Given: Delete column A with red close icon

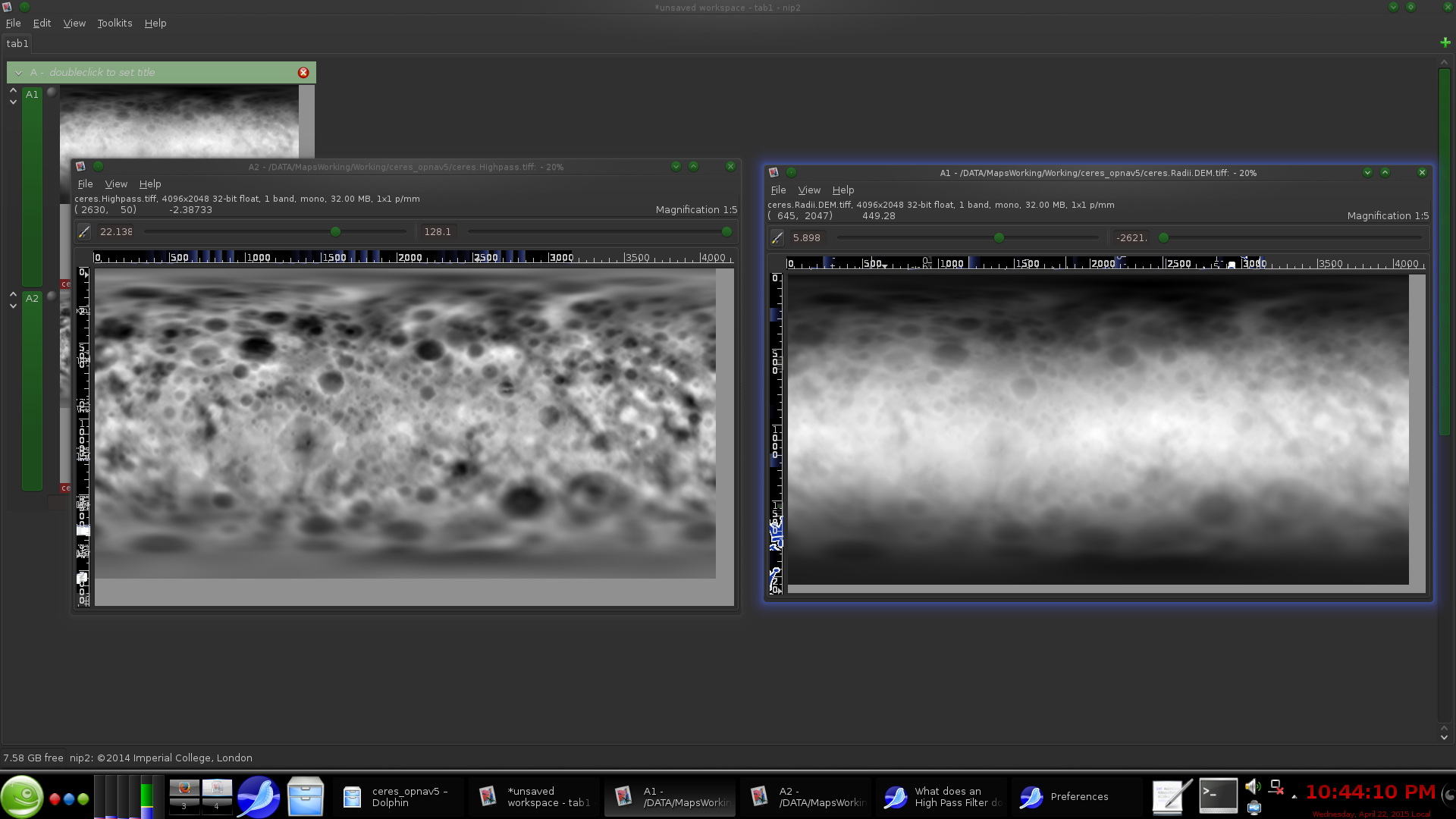Looking at the screenshot, I should click(303, 73).
